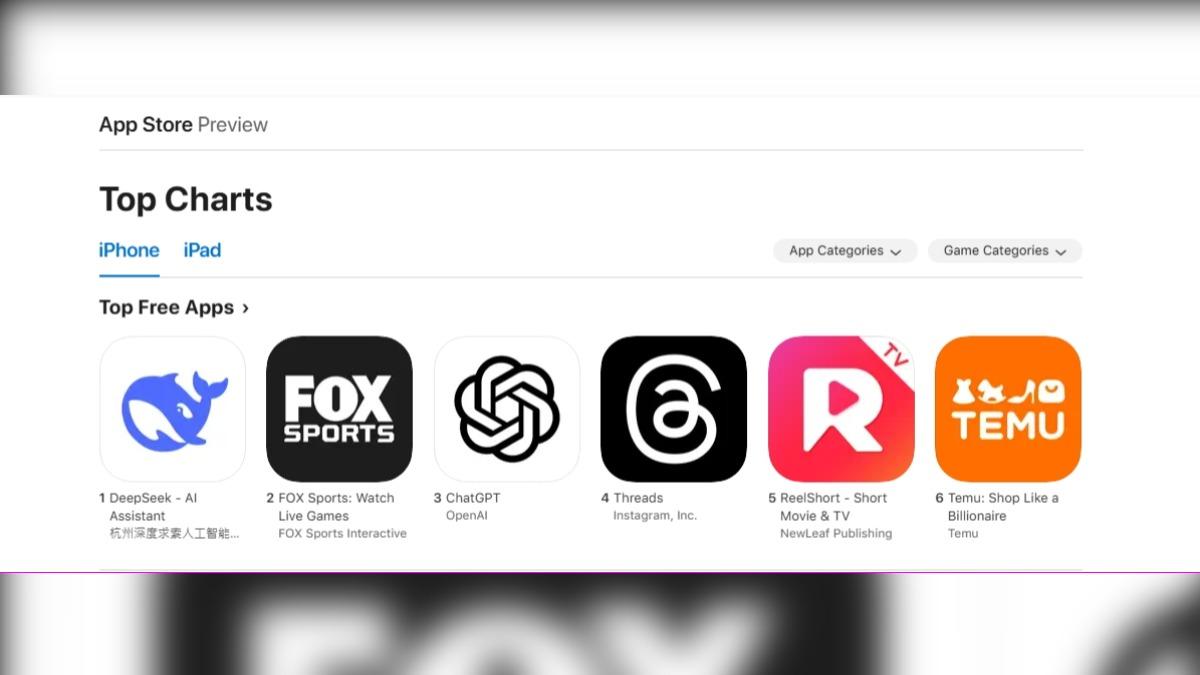Expand the App Categories dropdown
The image size is (1200, 675).
click(x=845, y=251)
